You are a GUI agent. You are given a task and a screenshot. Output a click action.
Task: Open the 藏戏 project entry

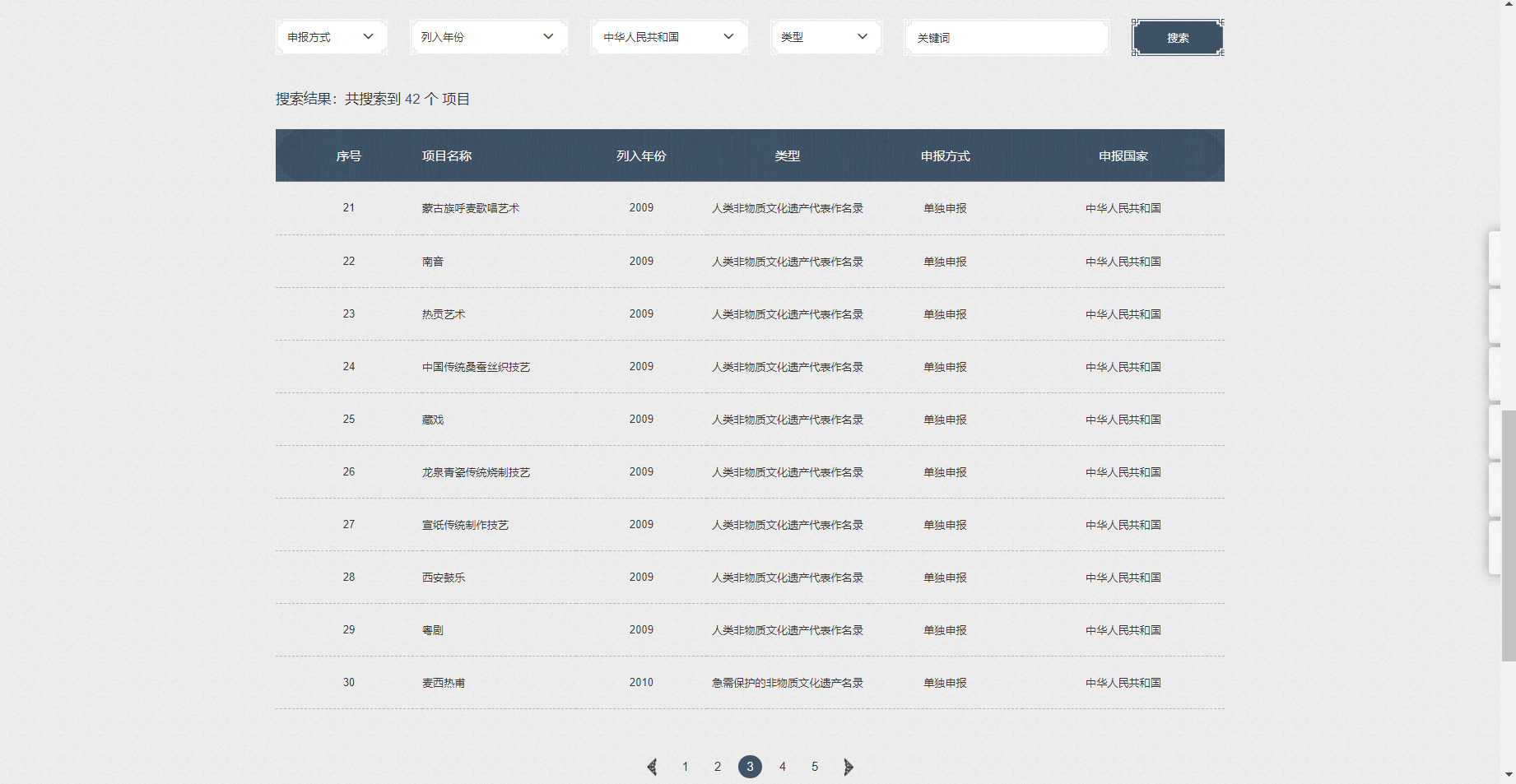[433, 420]
